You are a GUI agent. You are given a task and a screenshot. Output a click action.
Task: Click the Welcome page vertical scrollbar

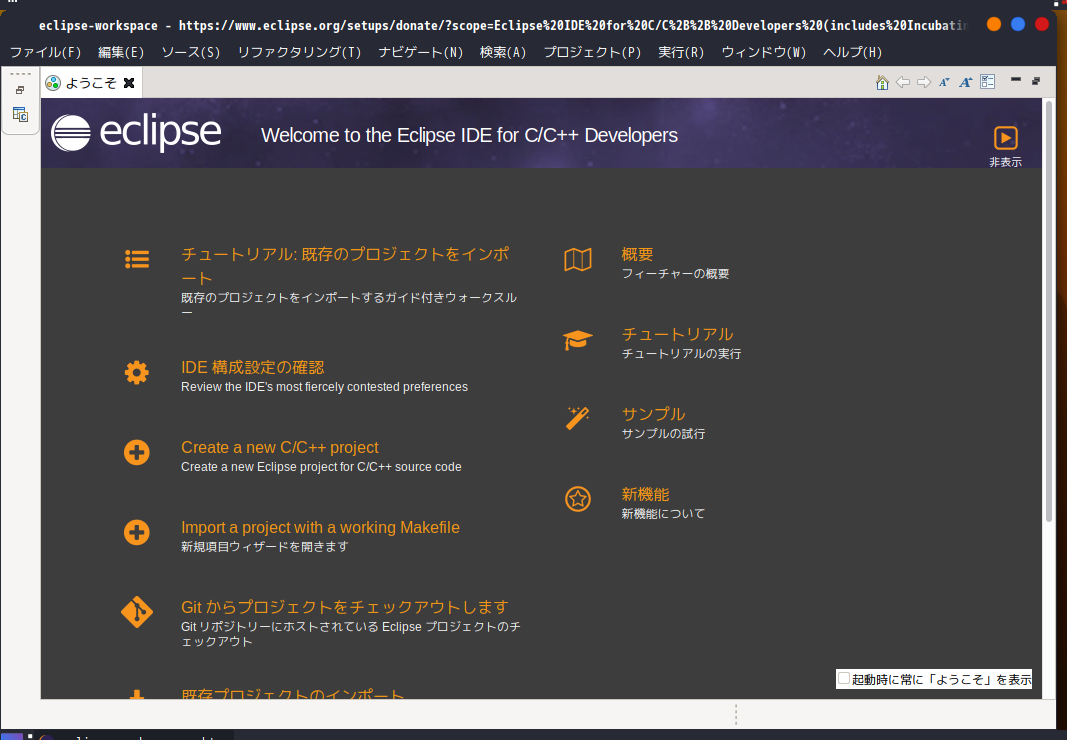tap(1049, 311)
